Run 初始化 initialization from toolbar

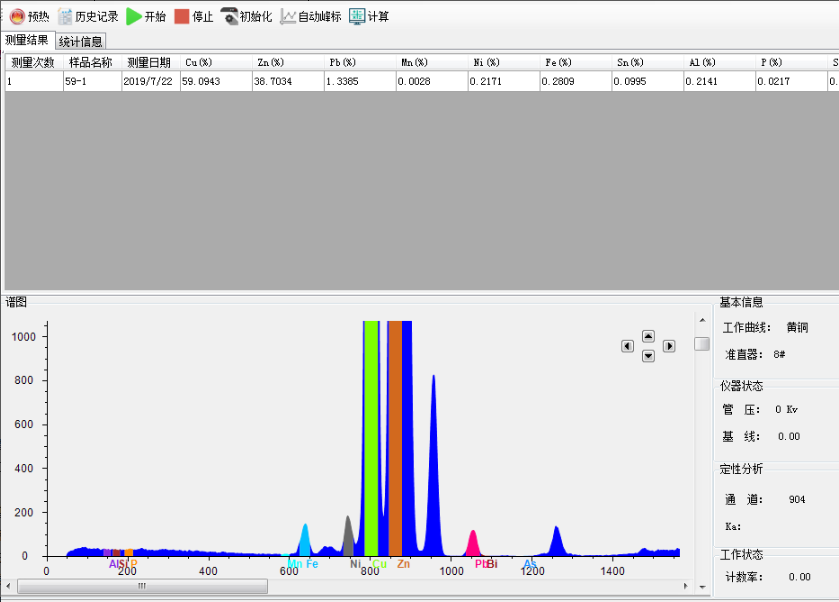click(229, 16)
